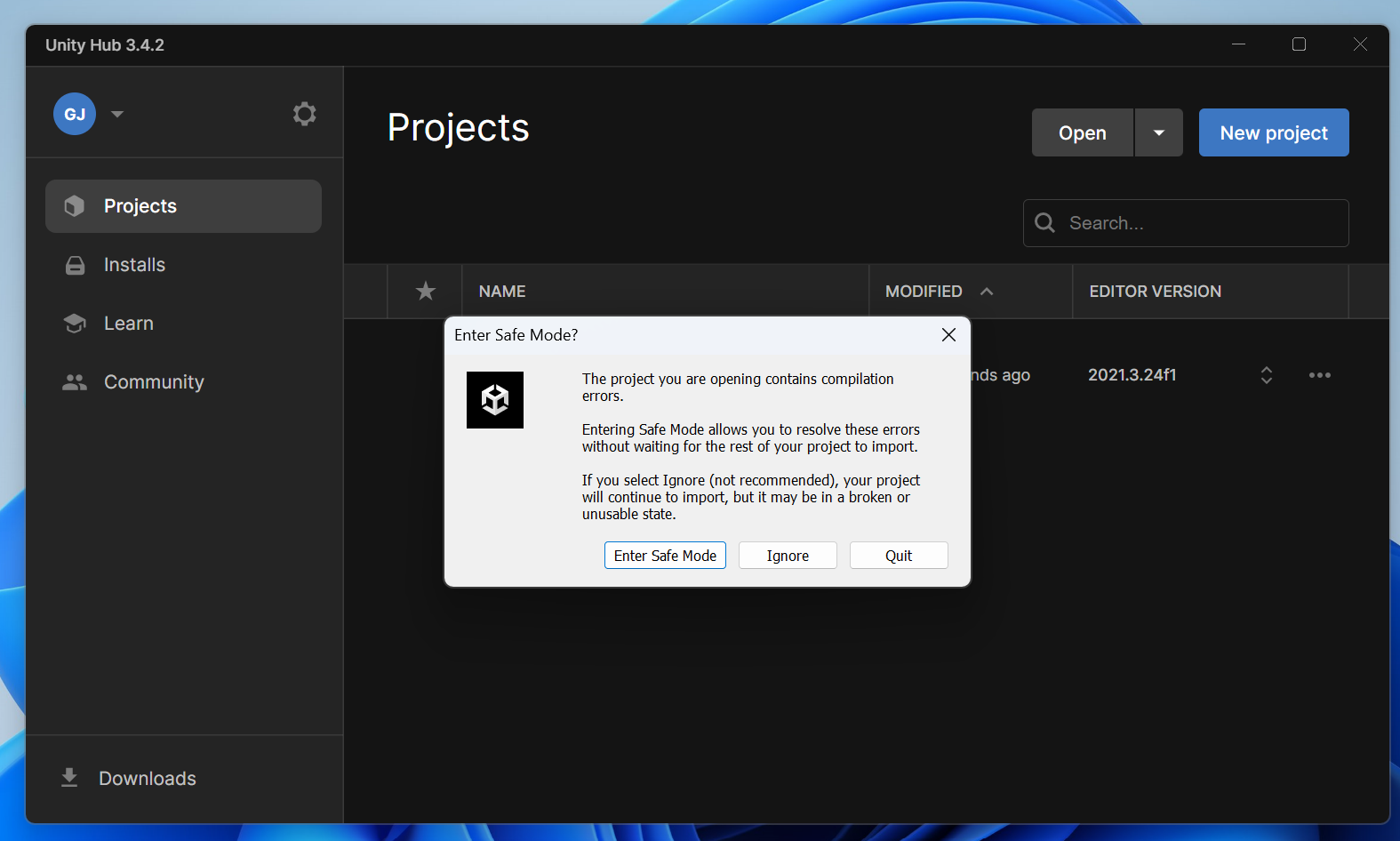
Task: Click the 2021.3.24f1 editor version text
Action: [1132, 375]
